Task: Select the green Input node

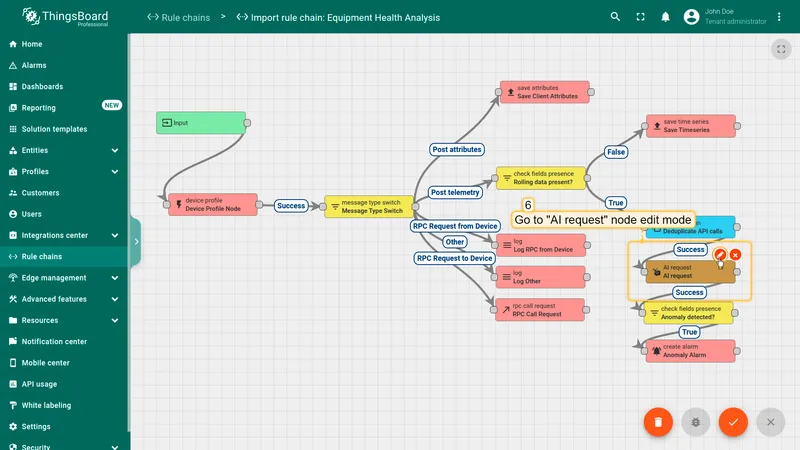Action: tap(201, 123)
